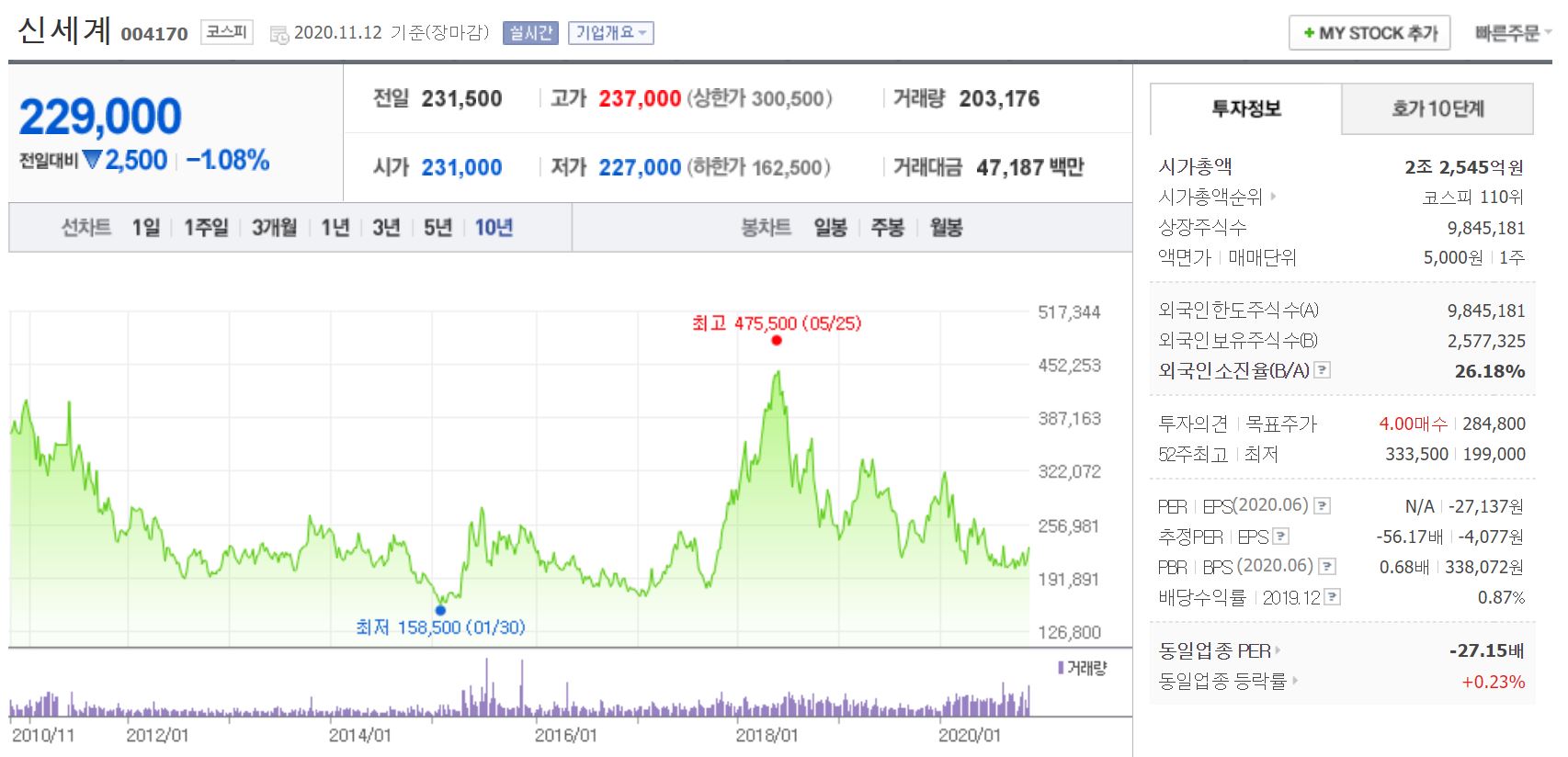Image resolution: width=1568 pixels, height=757 pixels.
Task: Click the 동일업종 등락률 value +0.23%
Action: tap(1494, 682)
